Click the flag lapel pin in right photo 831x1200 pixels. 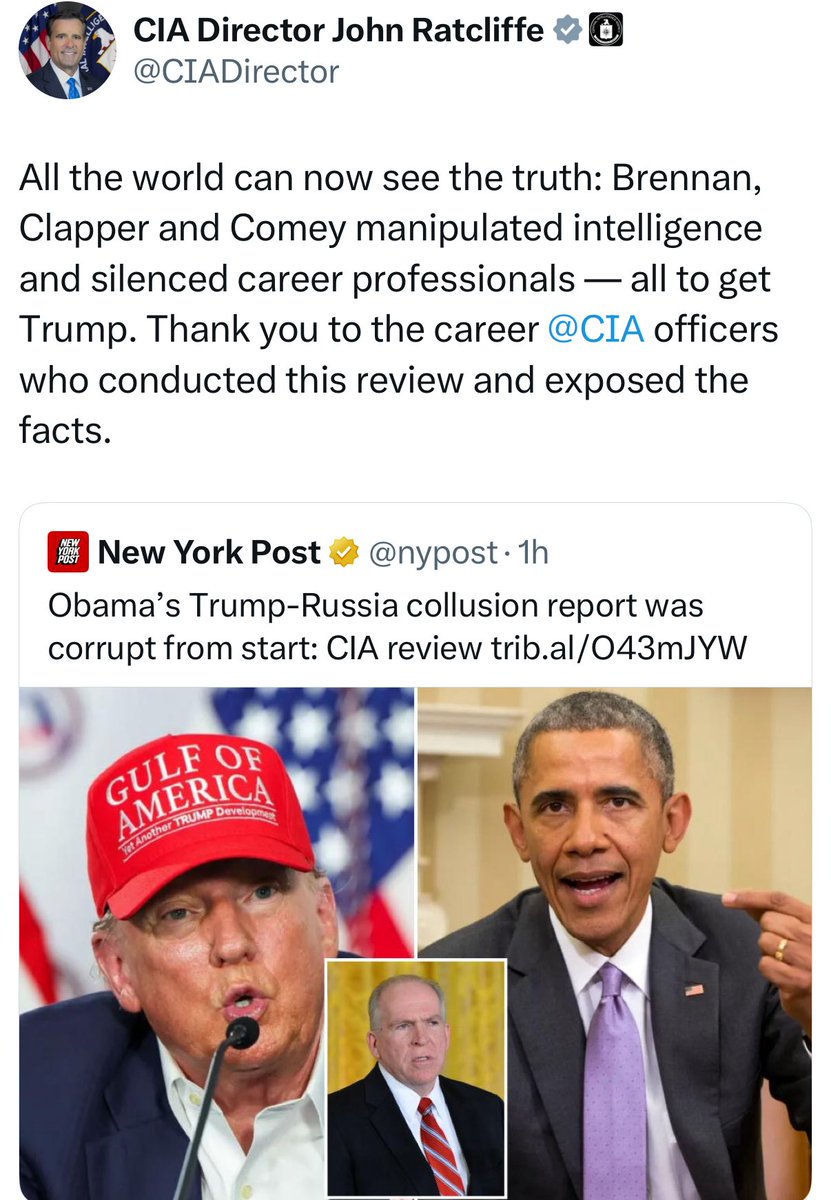tap(695, 990)
